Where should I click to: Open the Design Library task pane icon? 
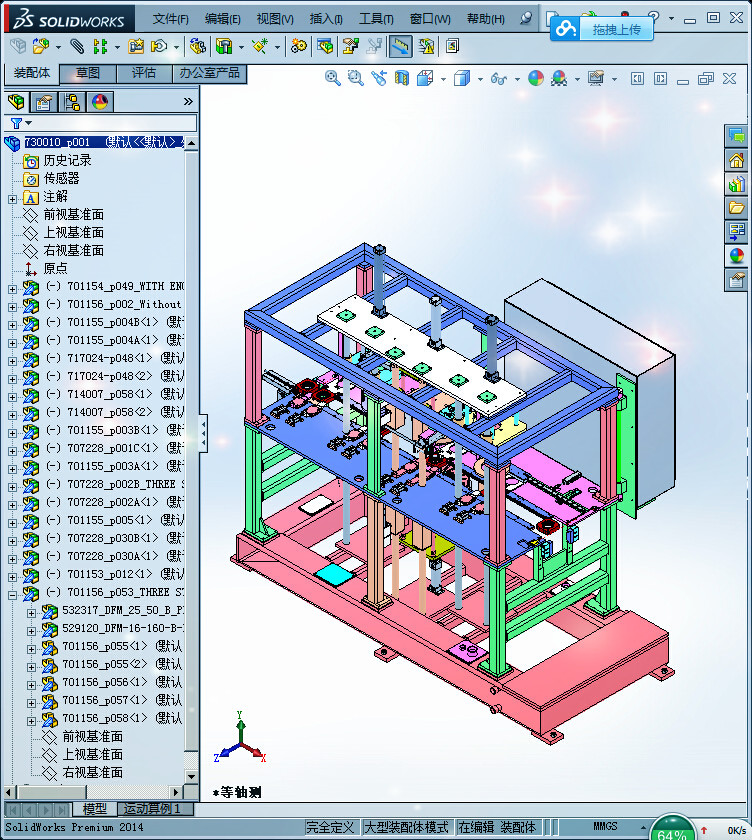pos(736,184)
